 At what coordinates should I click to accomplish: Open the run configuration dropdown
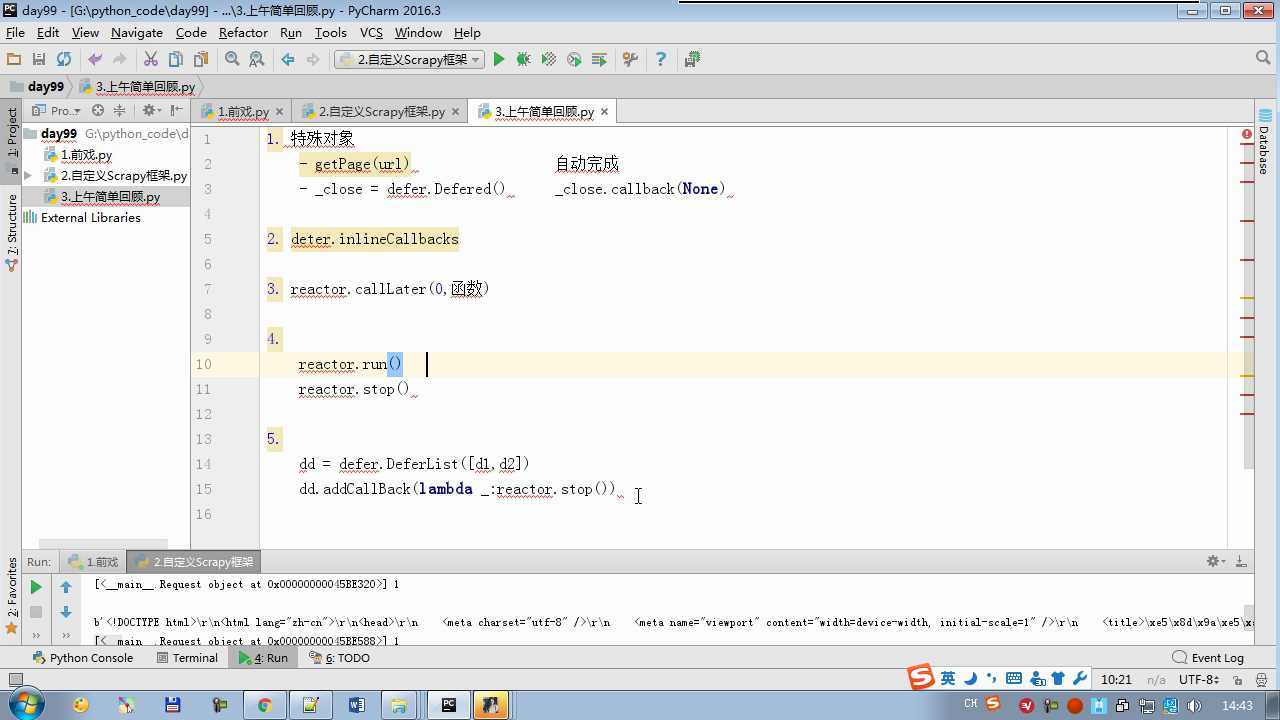click(x=409, y=60)
